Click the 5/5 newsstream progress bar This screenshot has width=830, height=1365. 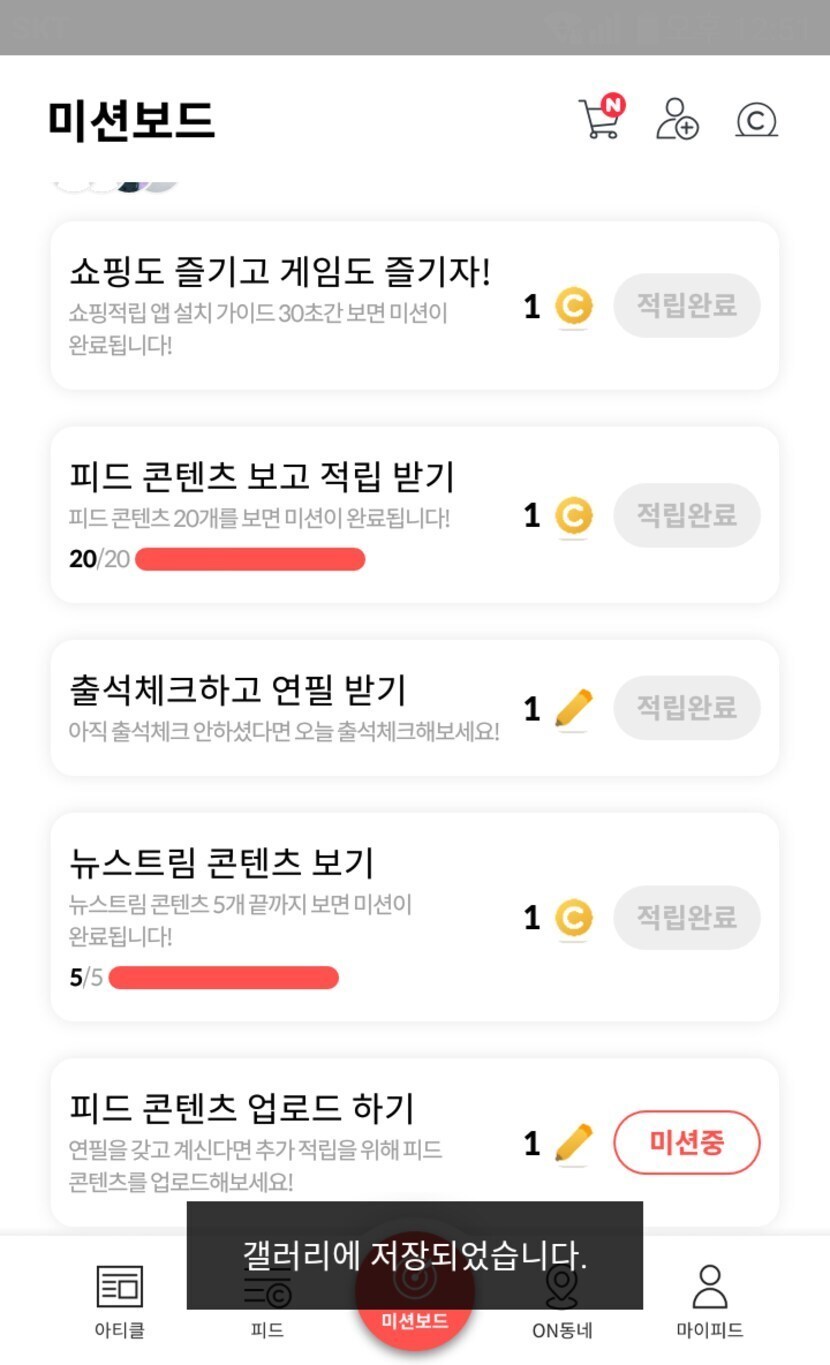pos(223,977)
